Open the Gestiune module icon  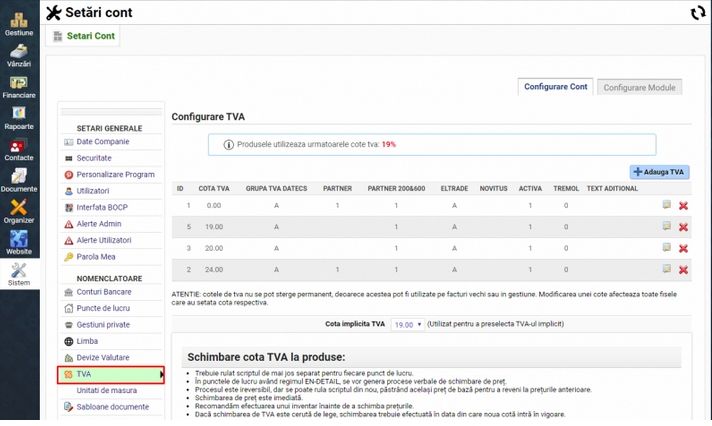tap(18, 18)
